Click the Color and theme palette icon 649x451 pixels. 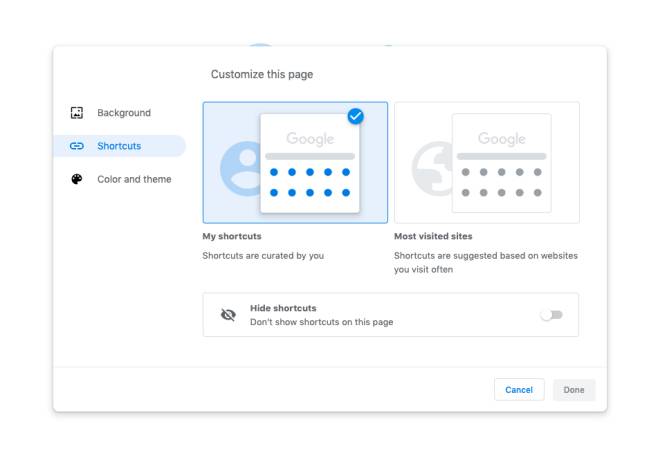(x=77, y=179)
